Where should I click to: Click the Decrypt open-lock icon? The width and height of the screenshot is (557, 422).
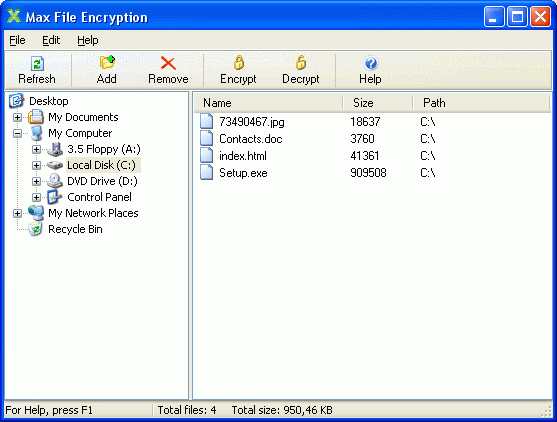pyautogui.click(x=301, y=62)
